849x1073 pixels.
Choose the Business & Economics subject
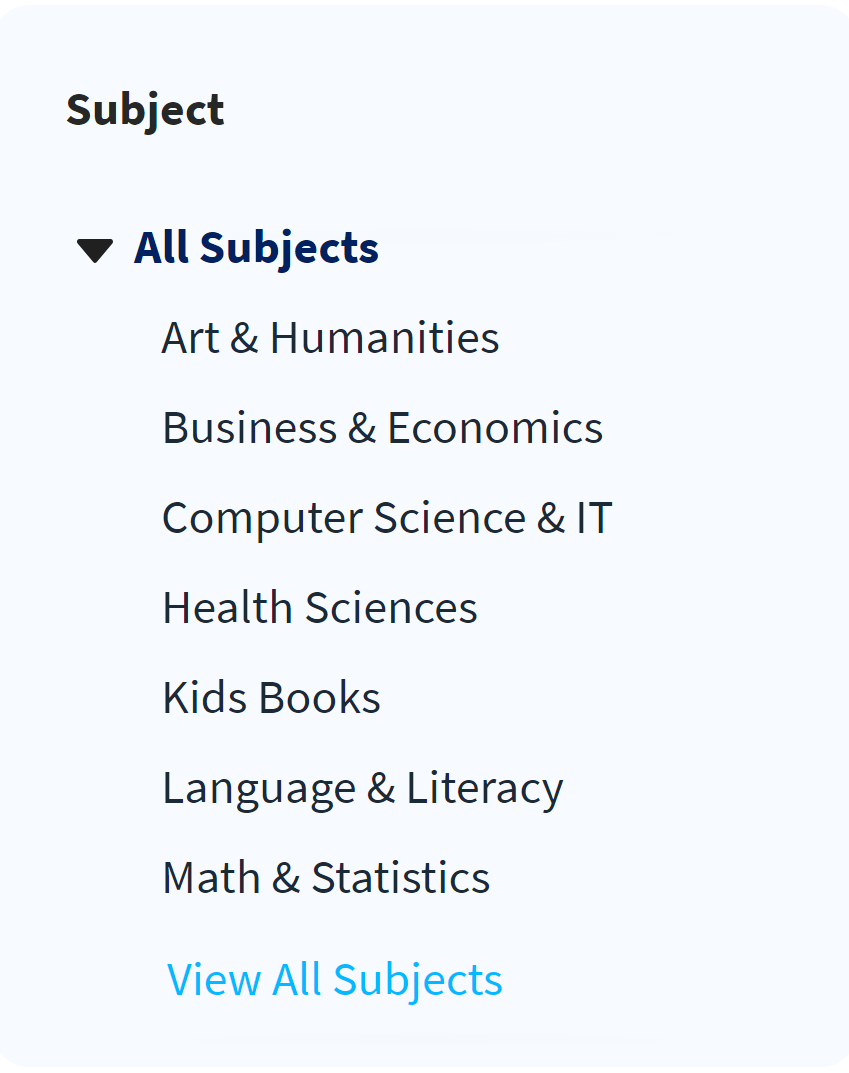click(382, 428)
